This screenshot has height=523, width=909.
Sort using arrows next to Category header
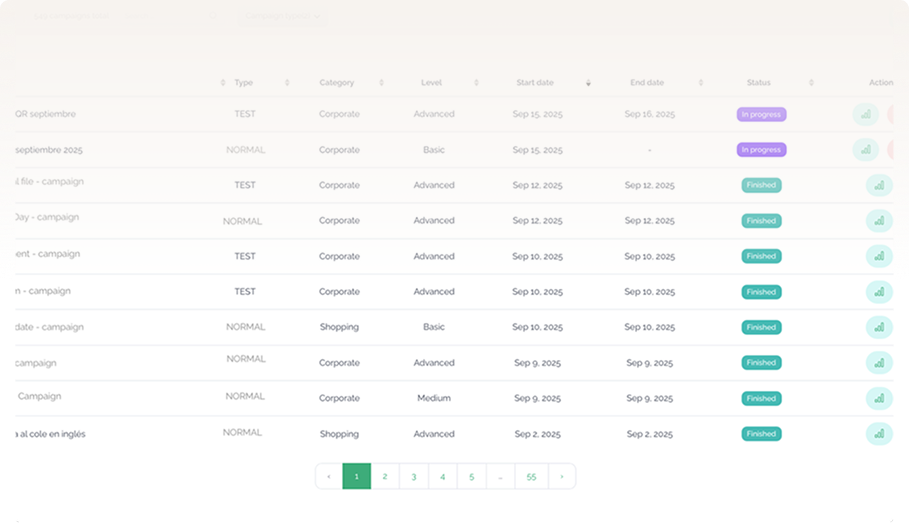(381, 83)
